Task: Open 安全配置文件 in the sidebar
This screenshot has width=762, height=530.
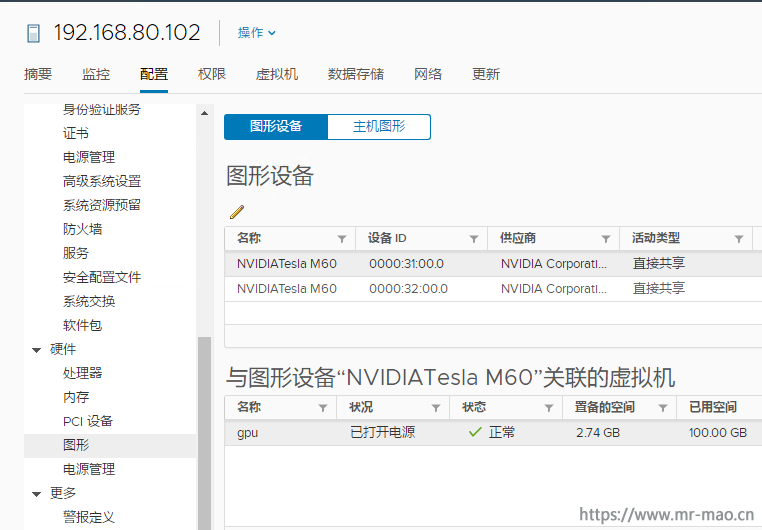Action: click(102, 277)
